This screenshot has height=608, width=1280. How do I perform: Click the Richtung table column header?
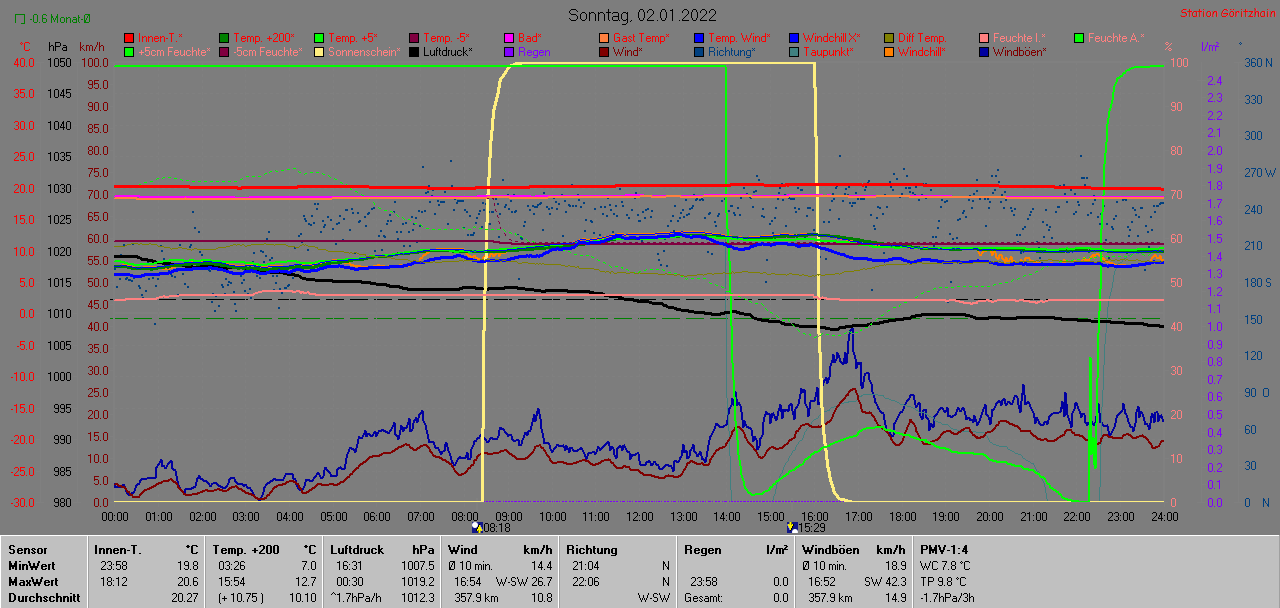tap(592, 550)
